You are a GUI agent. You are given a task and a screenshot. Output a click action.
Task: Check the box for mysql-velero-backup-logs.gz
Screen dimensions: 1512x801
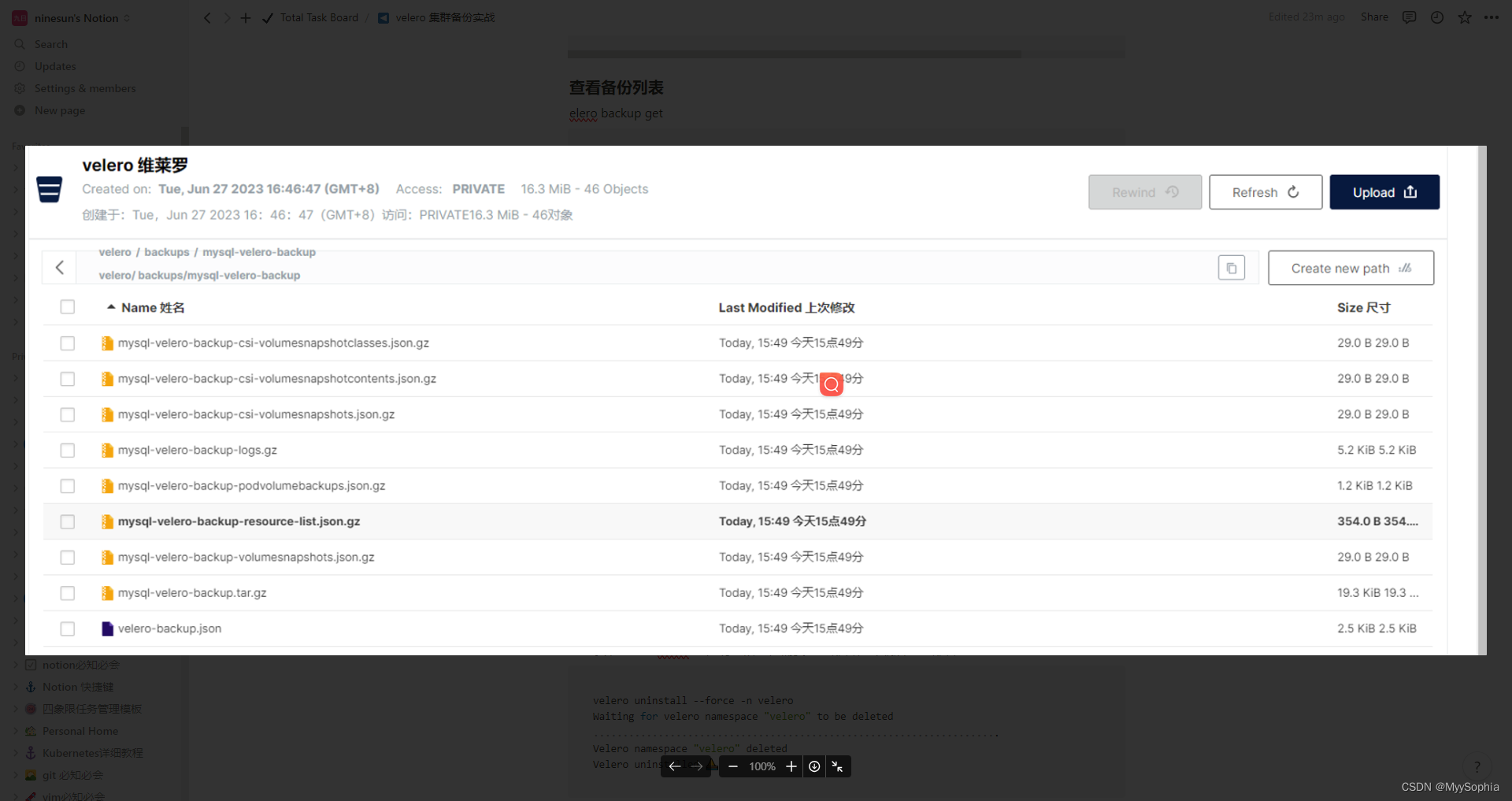point(68,451)
